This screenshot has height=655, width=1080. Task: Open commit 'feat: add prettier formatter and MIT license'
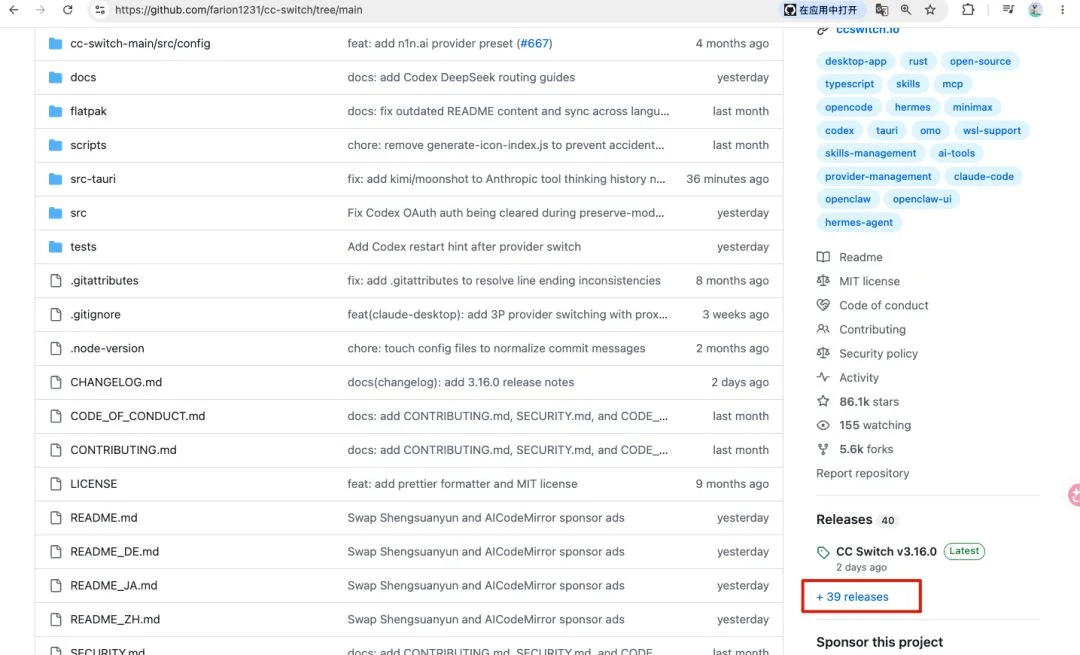click(462, 484)
